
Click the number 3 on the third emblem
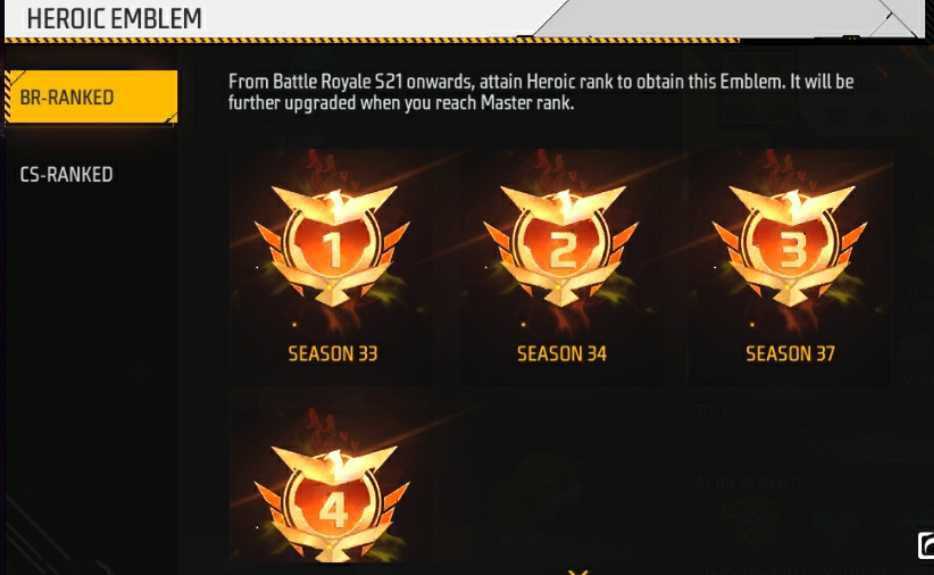pos(791,249)
